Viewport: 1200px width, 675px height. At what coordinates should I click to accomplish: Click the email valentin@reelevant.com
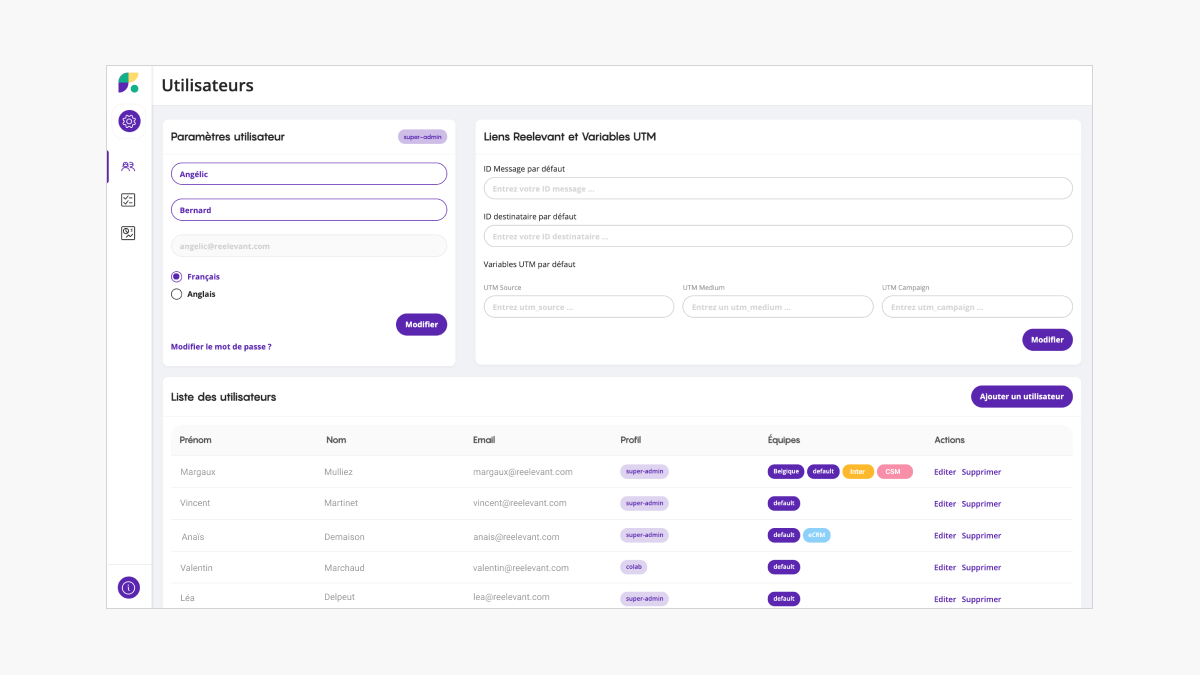pyautogui.click(x=521, y=568)
